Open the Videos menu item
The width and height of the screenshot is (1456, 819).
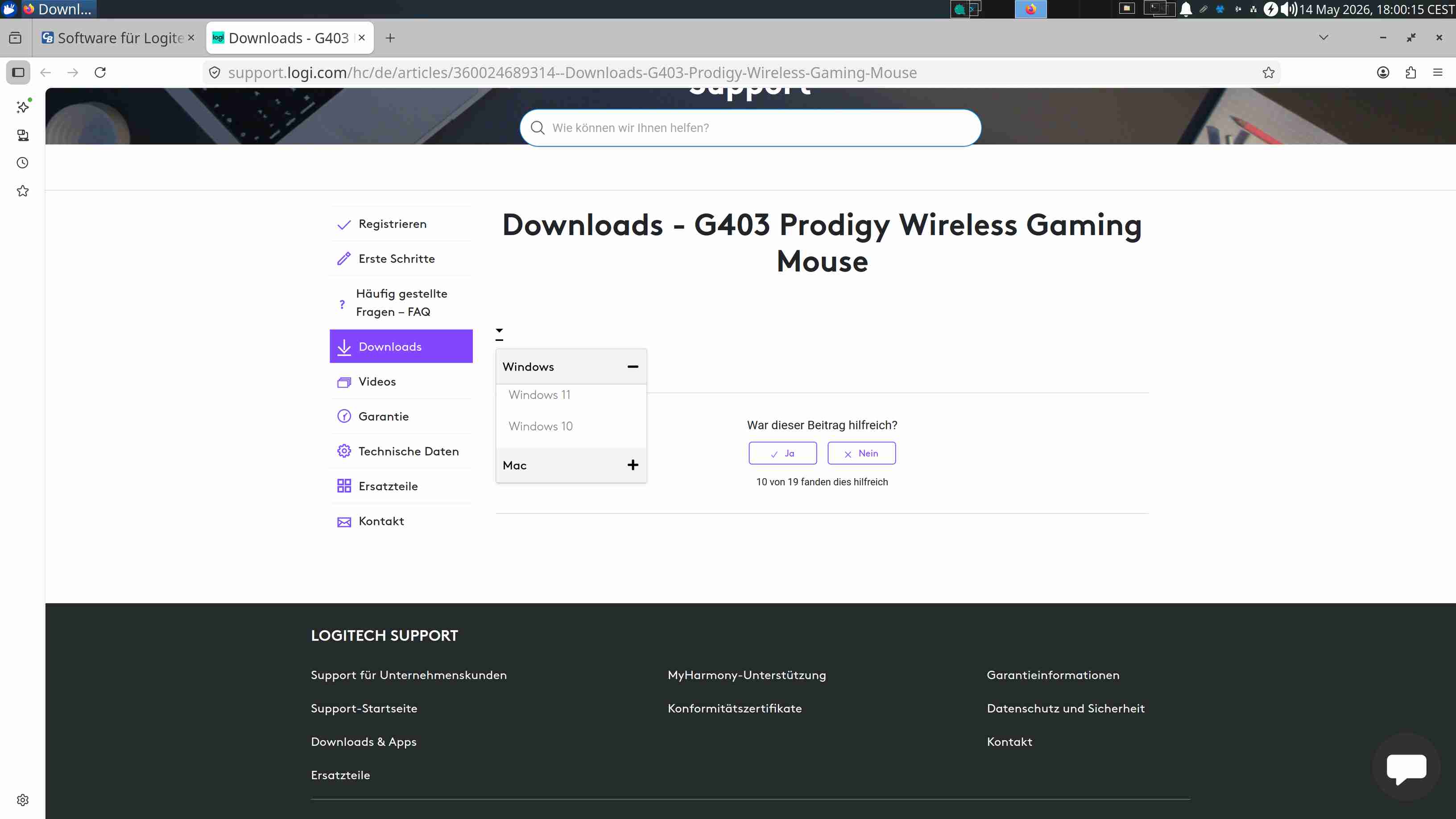[401, 381]
